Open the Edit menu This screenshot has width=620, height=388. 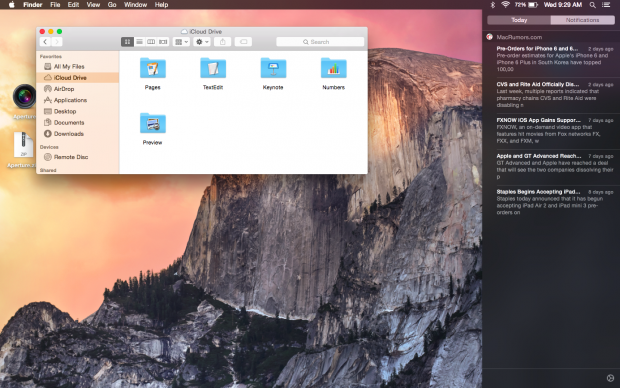73,5
